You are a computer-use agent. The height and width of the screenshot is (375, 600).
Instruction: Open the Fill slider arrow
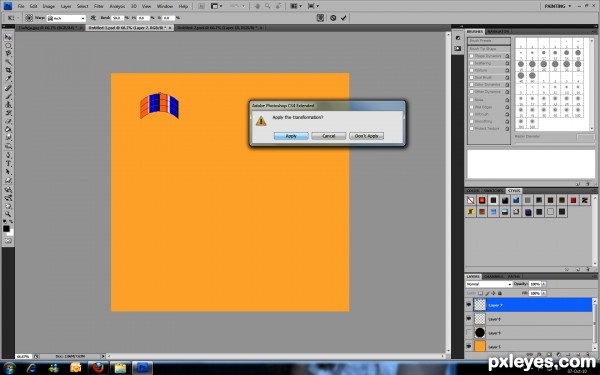click(544, 293)
